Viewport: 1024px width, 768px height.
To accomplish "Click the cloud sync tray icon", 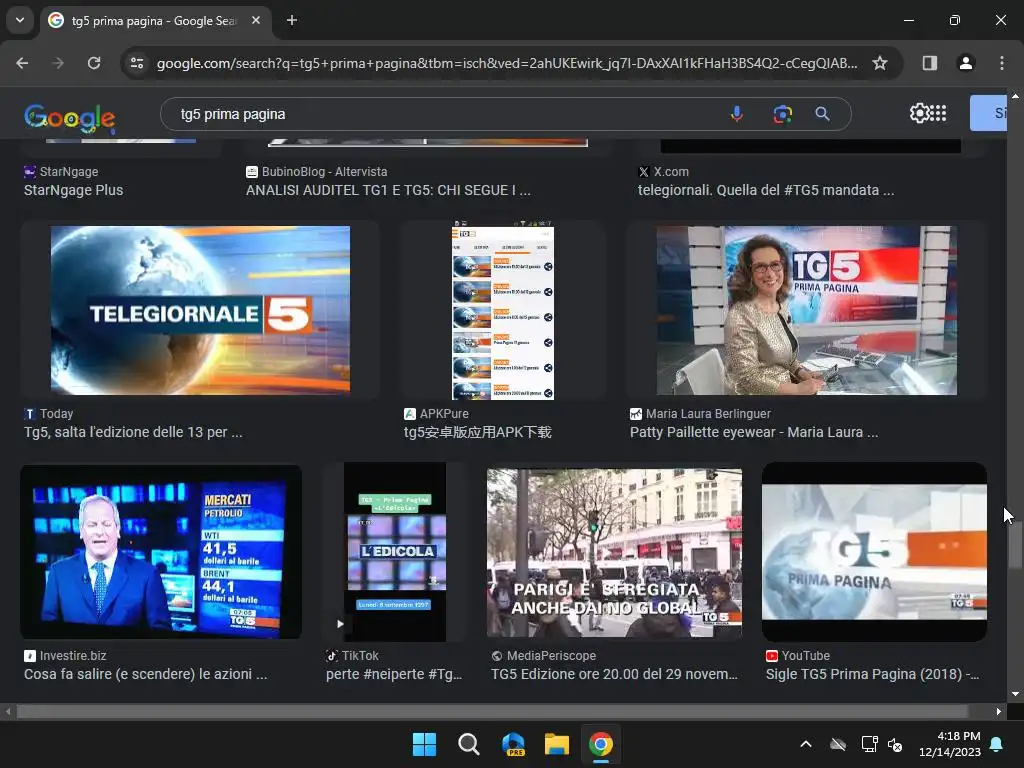I will [838, 744].
